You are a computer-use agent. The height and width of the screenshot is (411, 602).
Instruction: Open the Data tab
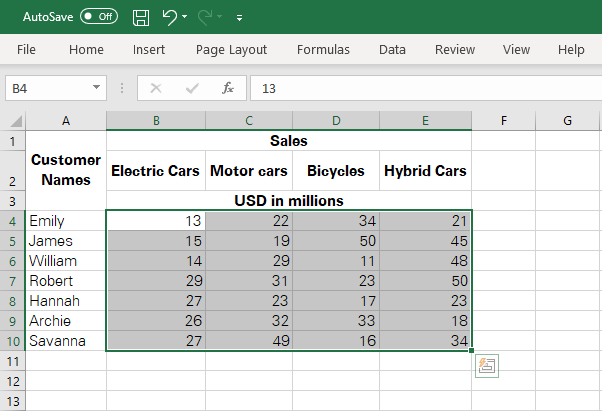coord(392,50)
